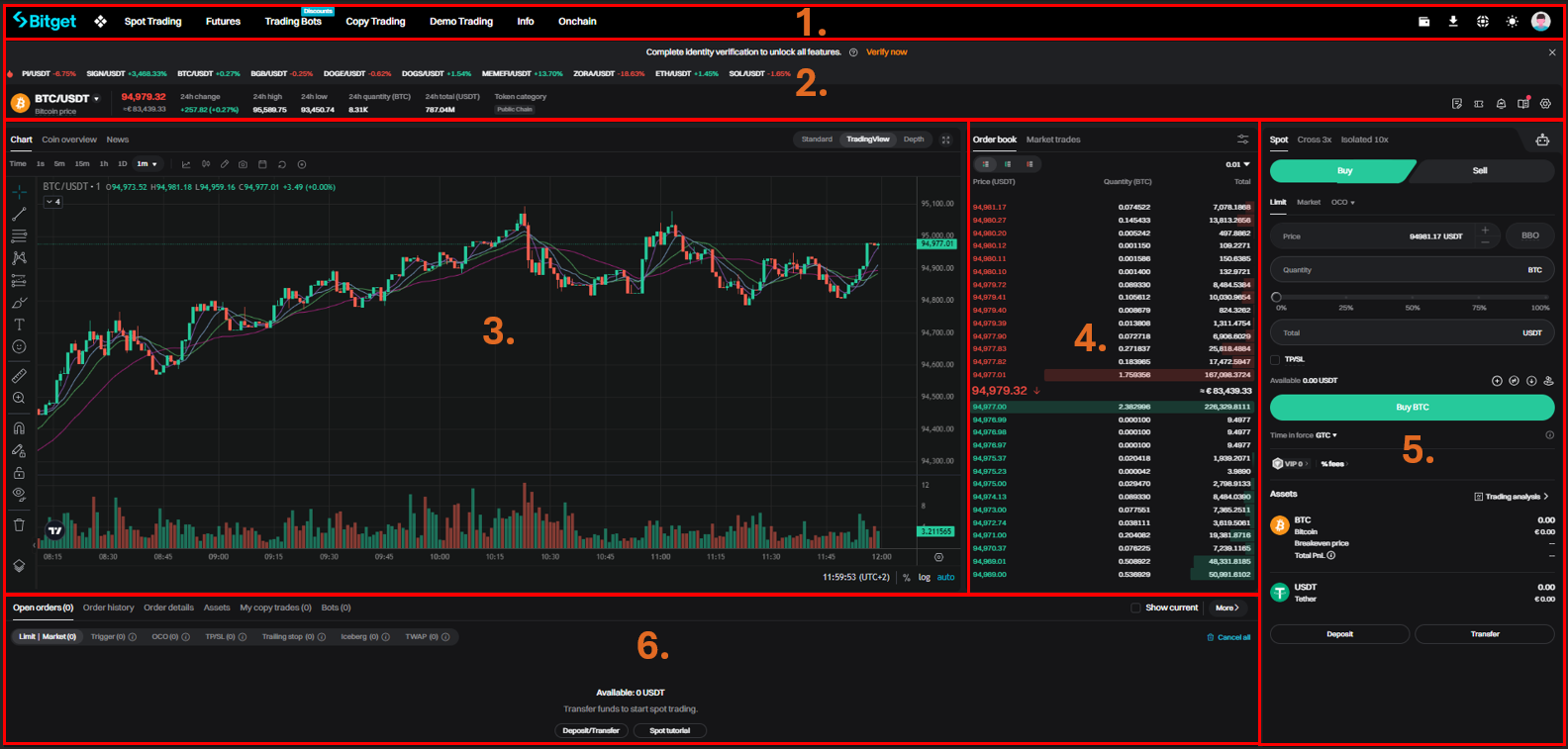Open the Time in force GTC dropdown

point(1325,435)
